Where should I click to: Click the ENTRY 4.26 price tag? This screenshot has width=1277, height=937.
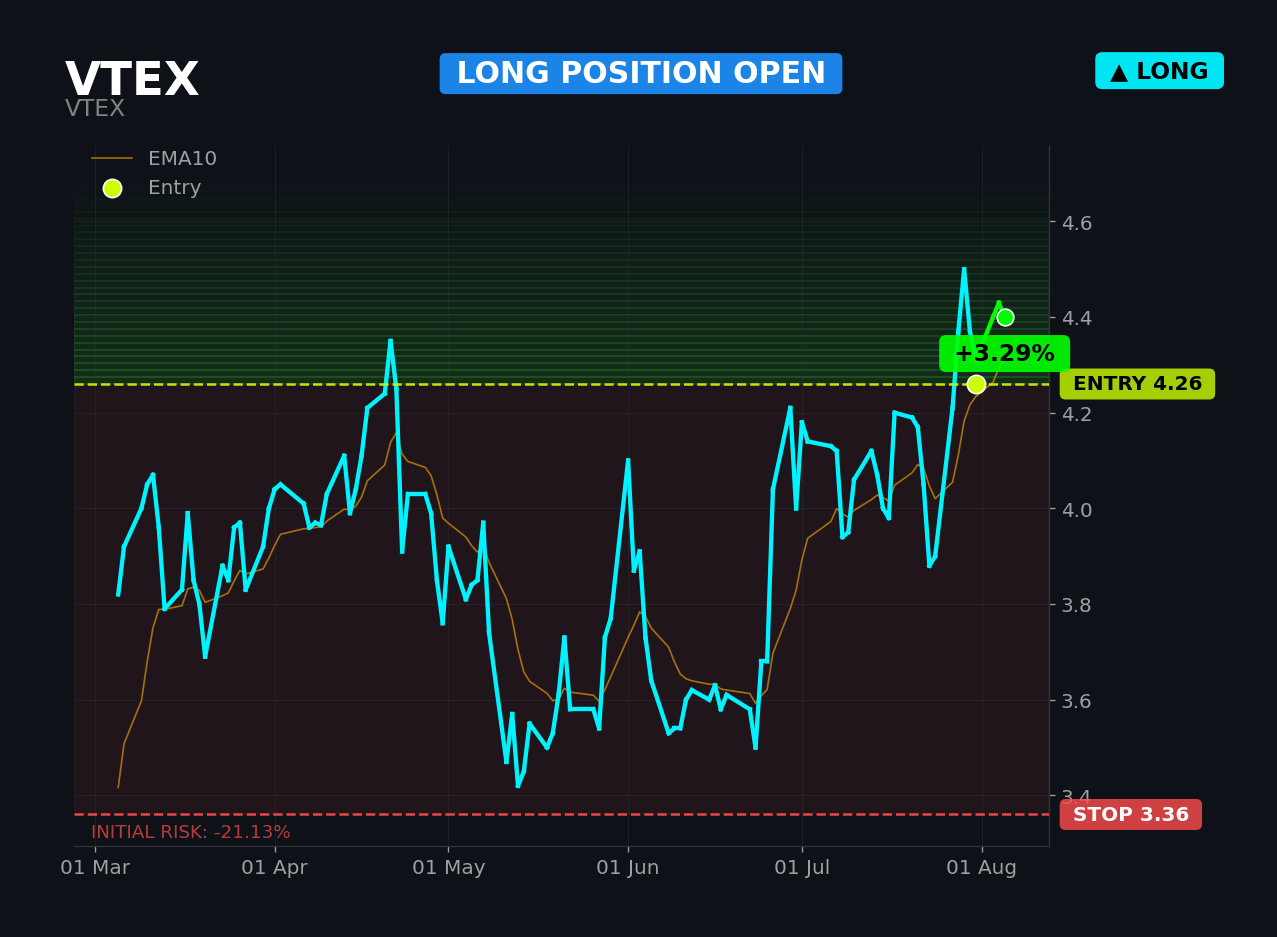[1137, 384]
